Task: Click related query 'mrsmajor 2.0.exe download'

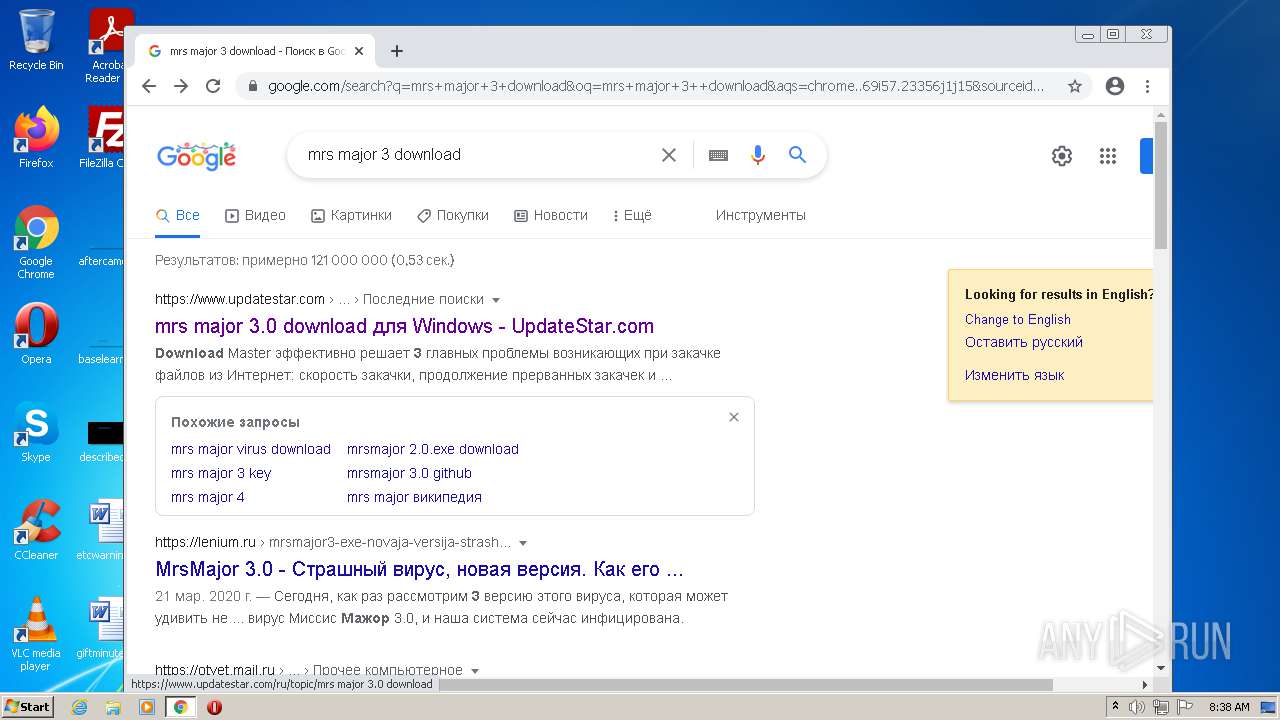Action: (433, 449)
